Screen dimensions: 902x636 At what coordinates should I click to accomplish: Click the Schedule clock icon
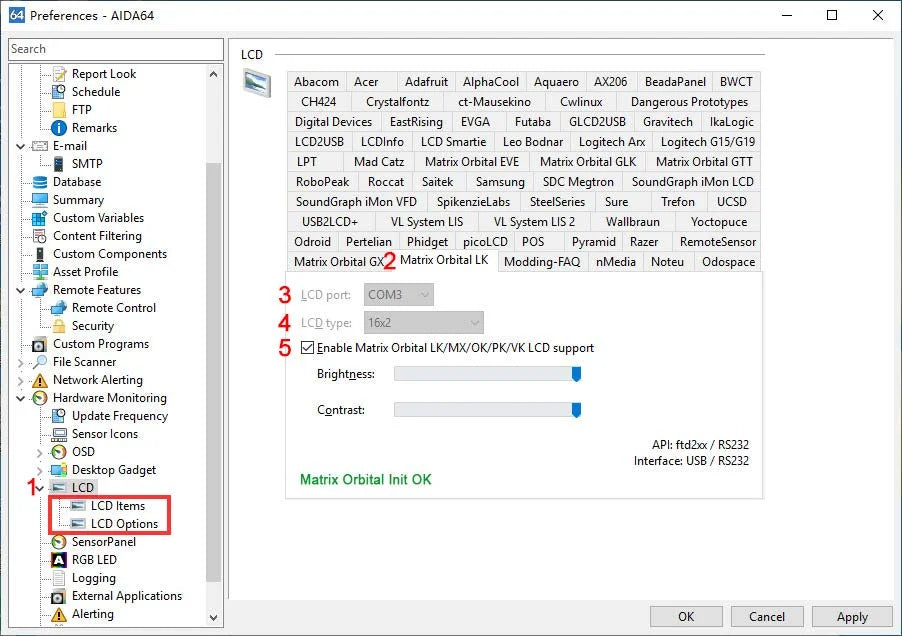pyautogui.click(x=59, y=91)
